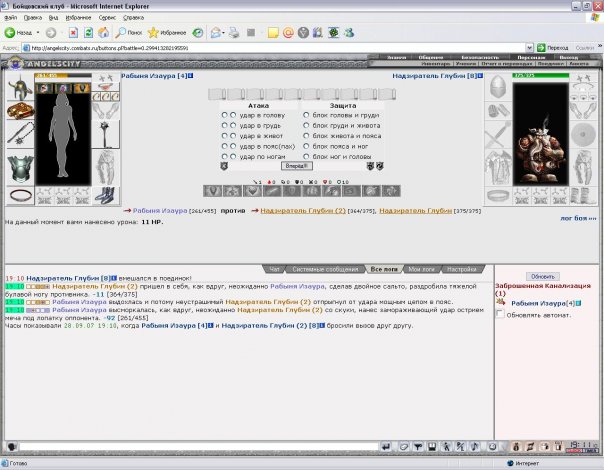Click the Print icon in toolbar
The width and height of the screenshot is (604, 470).
click(x=234, y=33)
